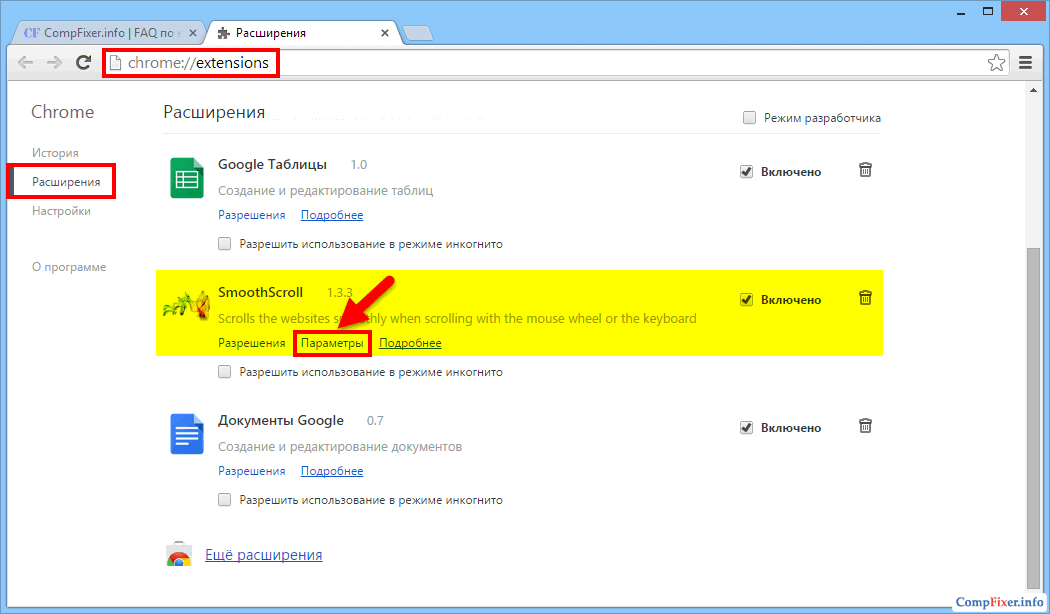Go forward with the forward arrow
This screenshot has height=614, width=1050.
point(54,63)
